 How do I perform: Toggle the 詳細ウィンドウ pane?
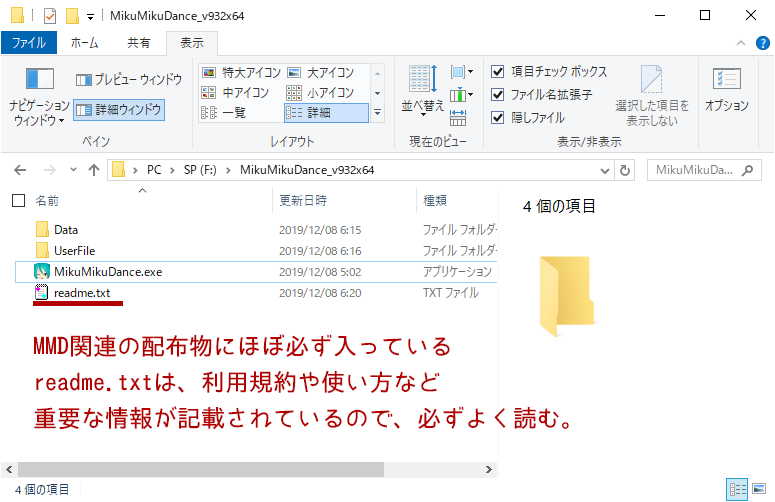(x=119, y=110)
